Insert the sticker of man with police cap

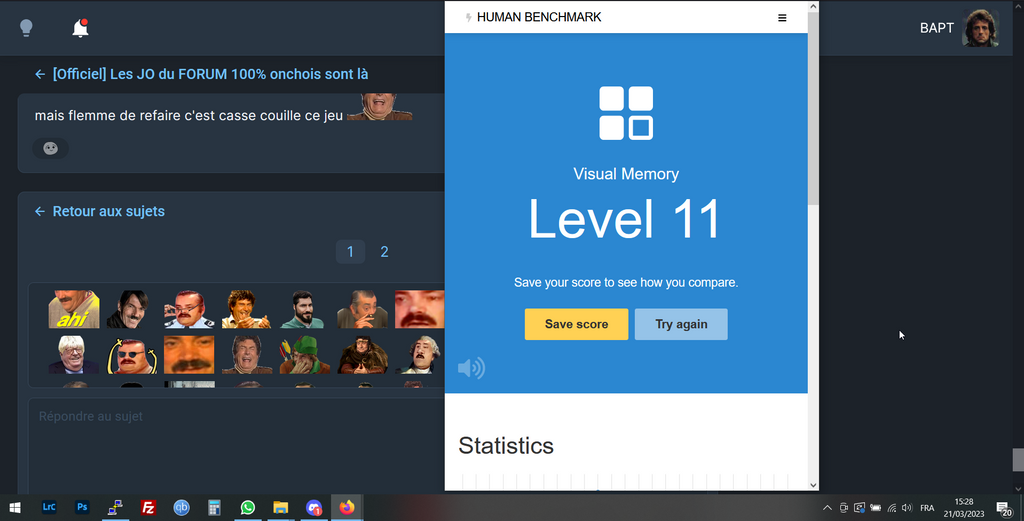click(189, 309)
